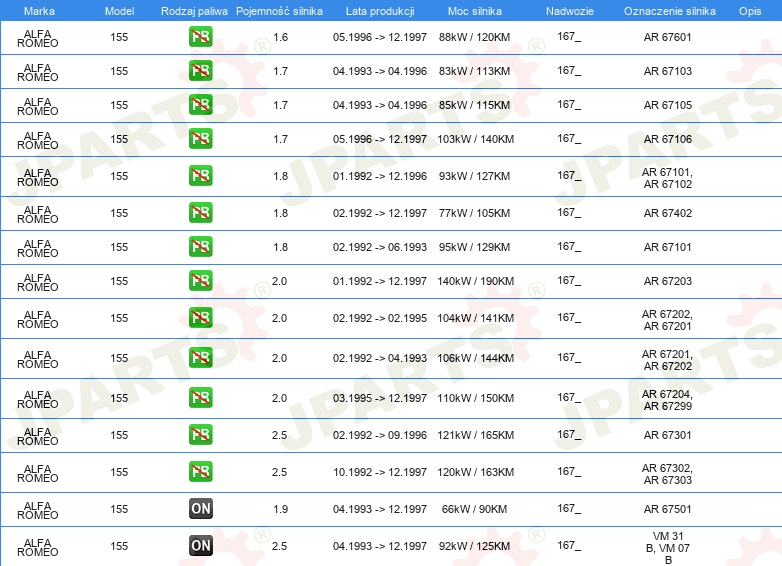Select engine code AR 67301
This screenshot has height=566, width=782.
(x=667, y=435)
